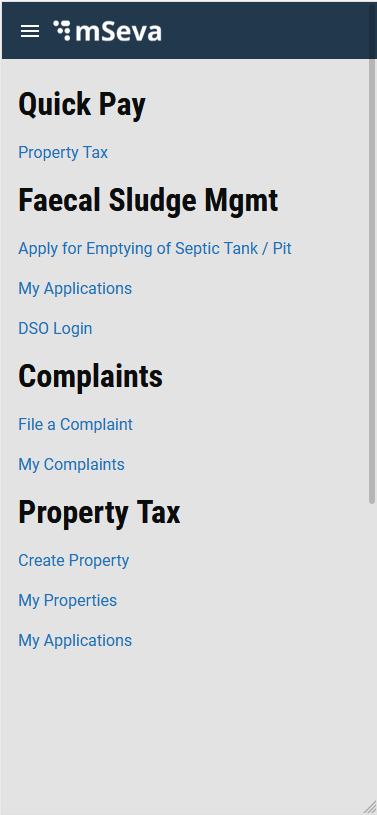Click the scrollbar track below the thumb
Screen dimensions: 377x815
[372, 650]
